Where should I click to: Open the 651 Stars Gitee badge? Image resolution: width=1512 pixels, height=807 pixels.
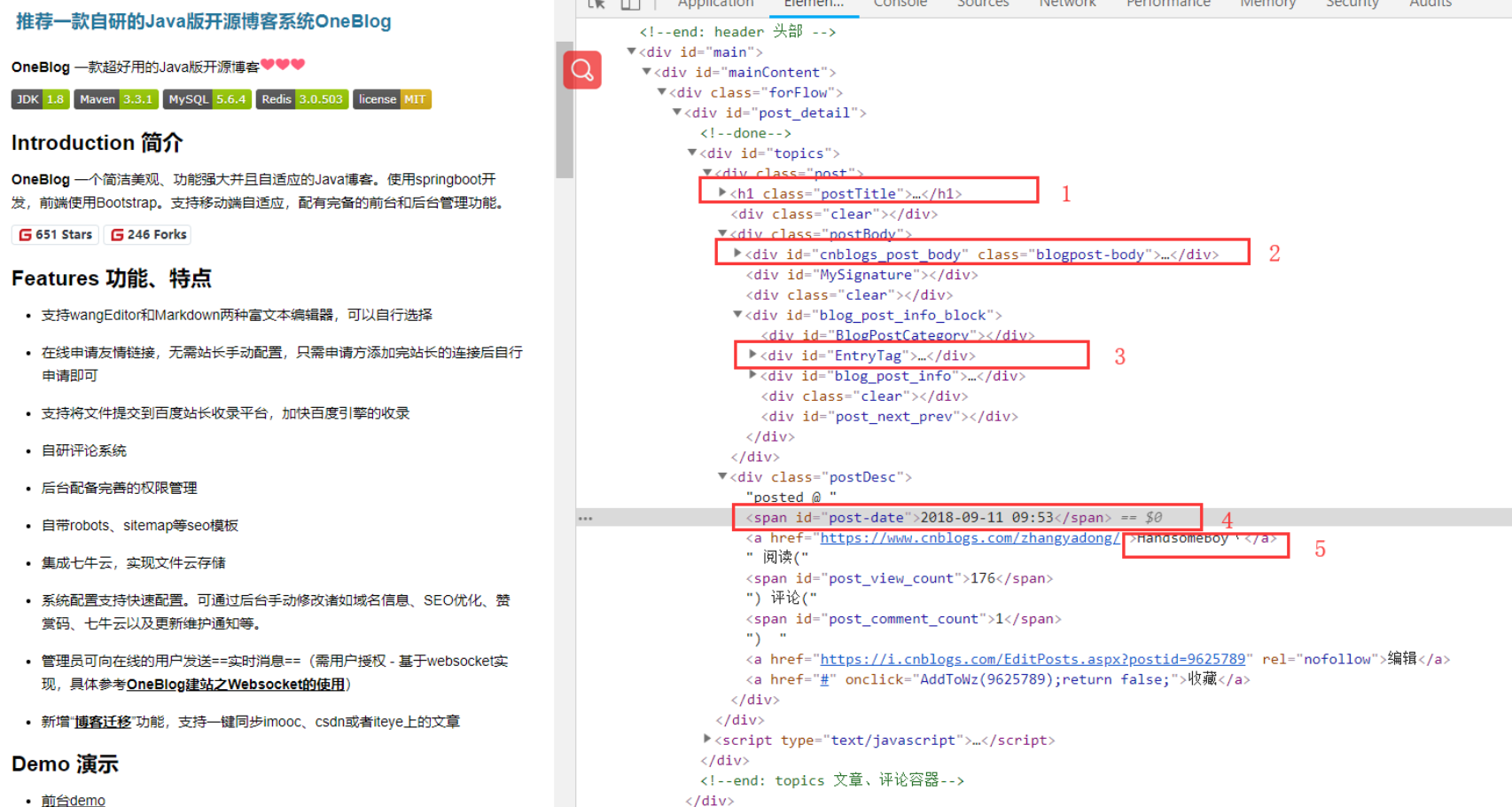pos(55,235)
